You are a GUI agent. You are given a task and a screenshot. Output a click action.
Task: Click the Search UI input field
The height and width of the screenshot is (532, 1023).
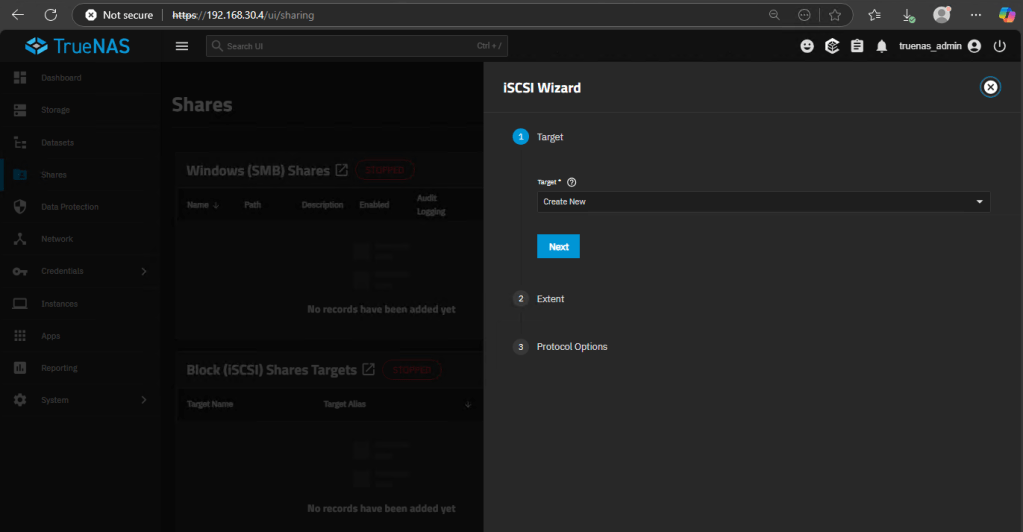[340, 46]
